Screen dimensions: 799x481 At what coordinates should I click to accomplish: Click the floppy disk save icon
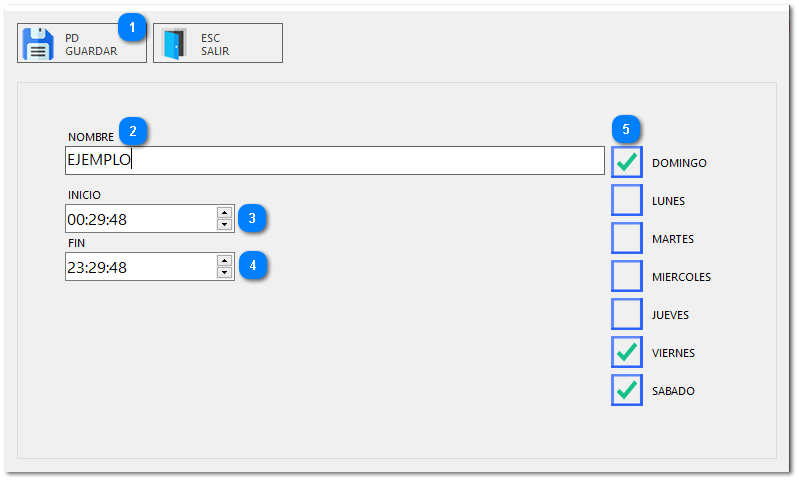pos(38,44)
